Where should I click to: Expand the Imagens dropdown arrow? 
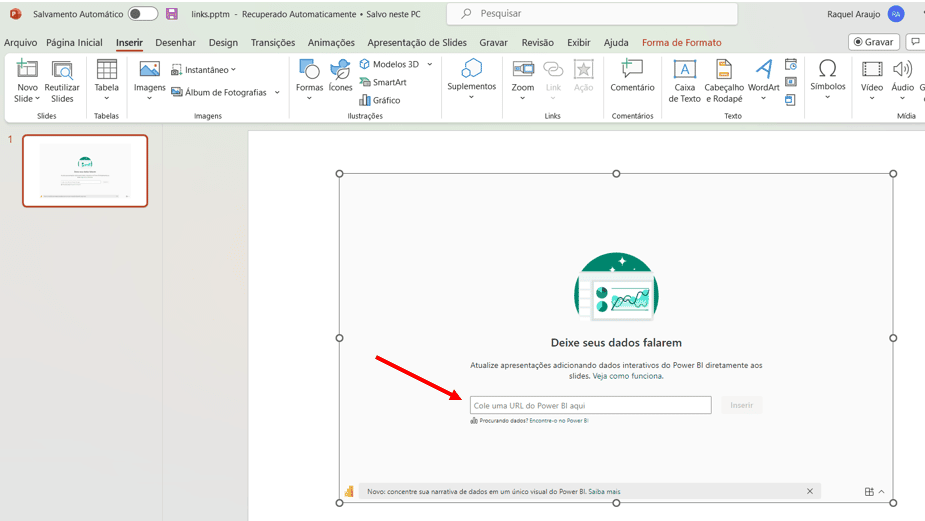pos(149,99)
